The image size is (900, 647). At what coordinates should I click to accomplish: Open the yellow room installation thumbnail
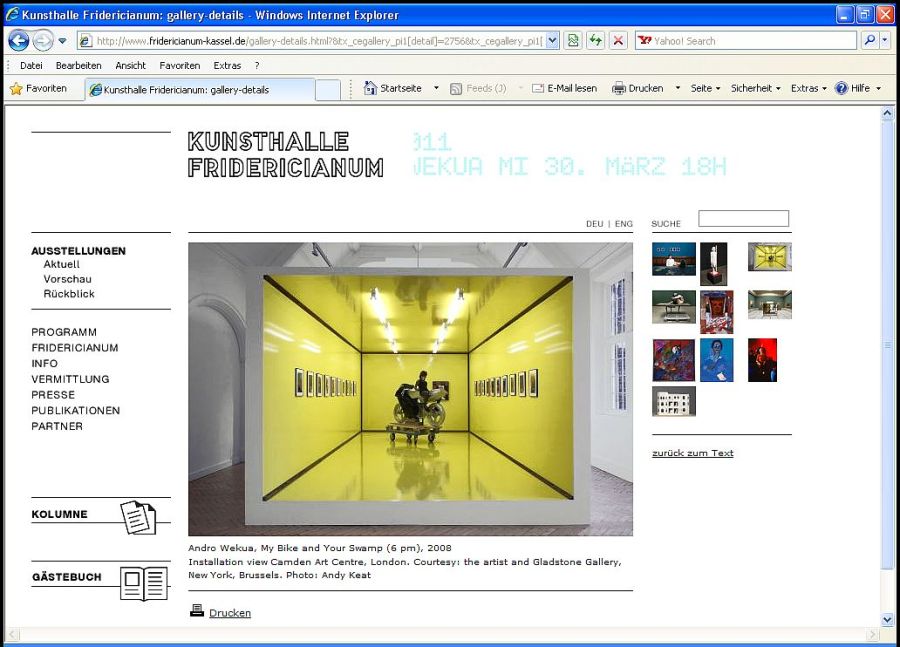[770, 257]
